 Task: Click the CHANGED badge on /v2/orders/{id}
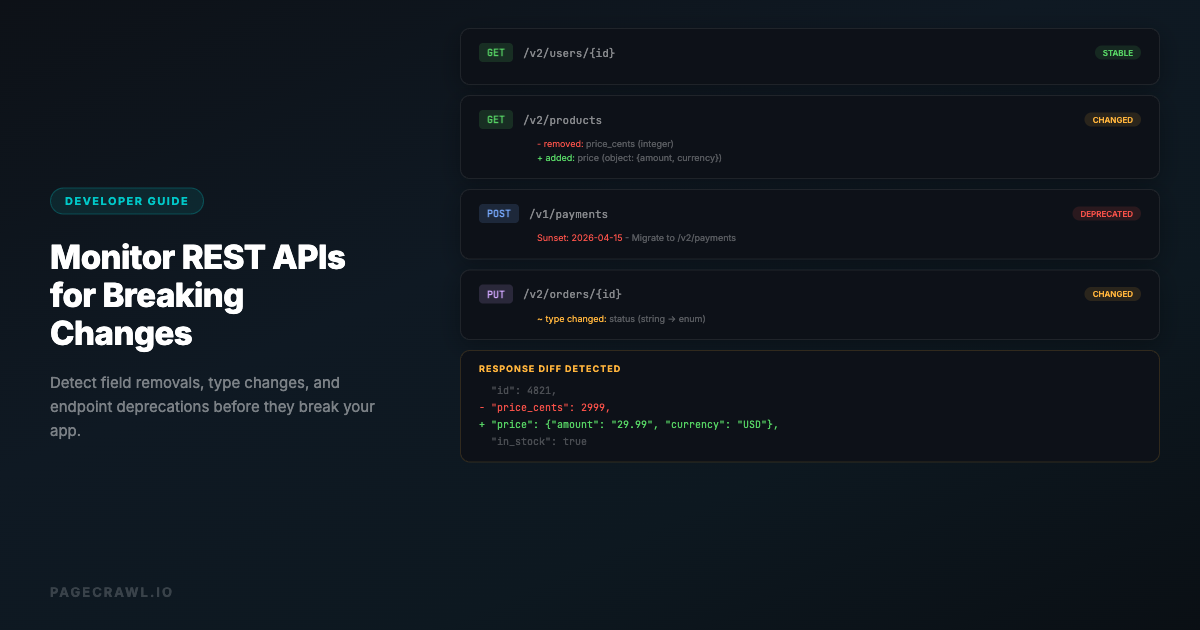pyautogui.click(x=1113, y=293)
